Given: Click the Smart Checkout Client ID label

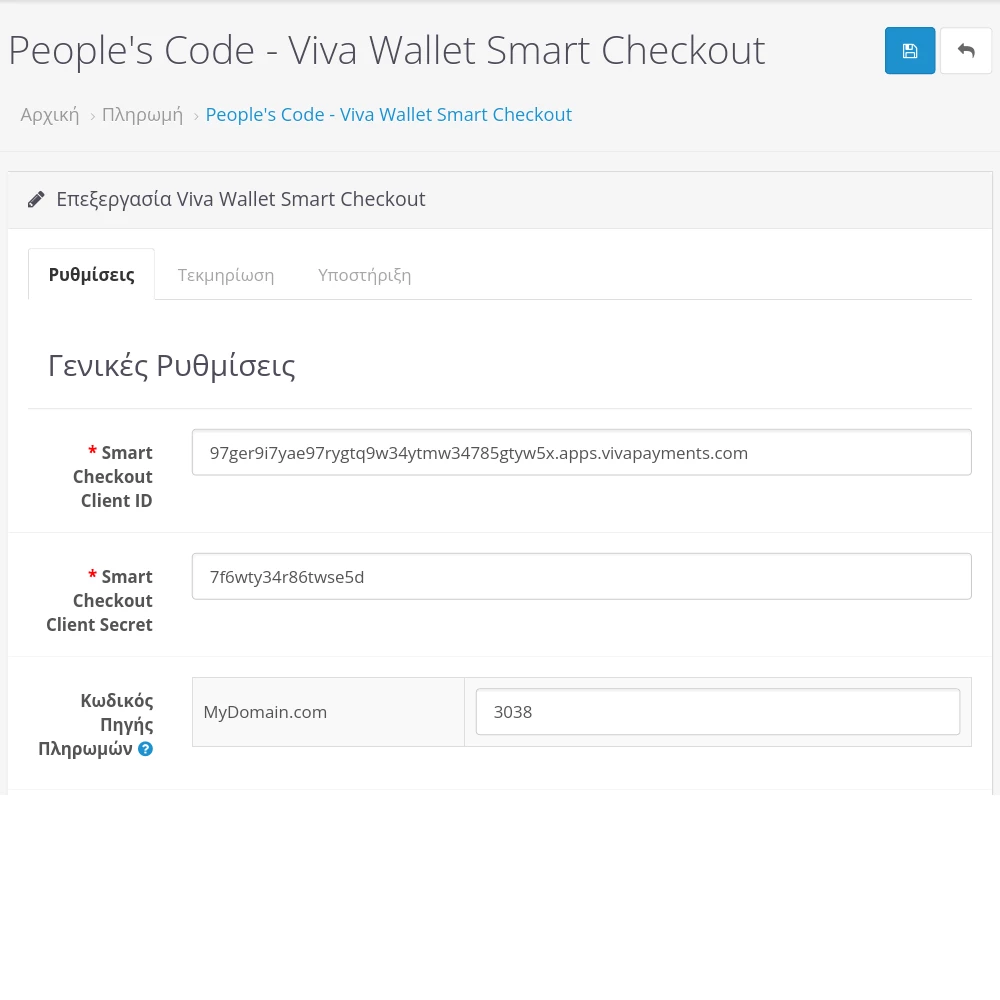Looking at the screenshot, I should tap(113, 477).
